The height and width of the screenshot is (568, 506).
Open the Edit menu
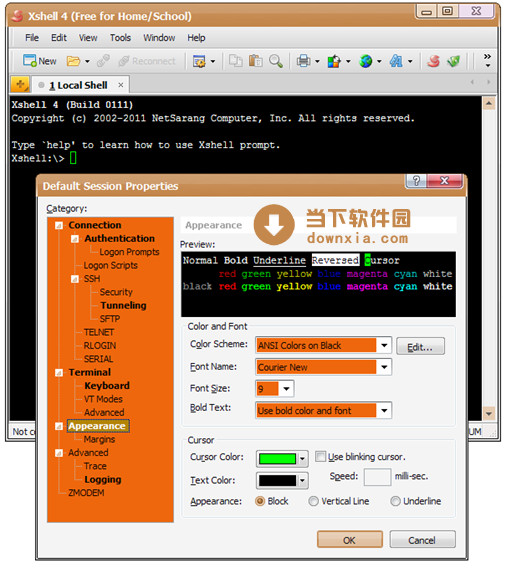click(x=59, y=38)
